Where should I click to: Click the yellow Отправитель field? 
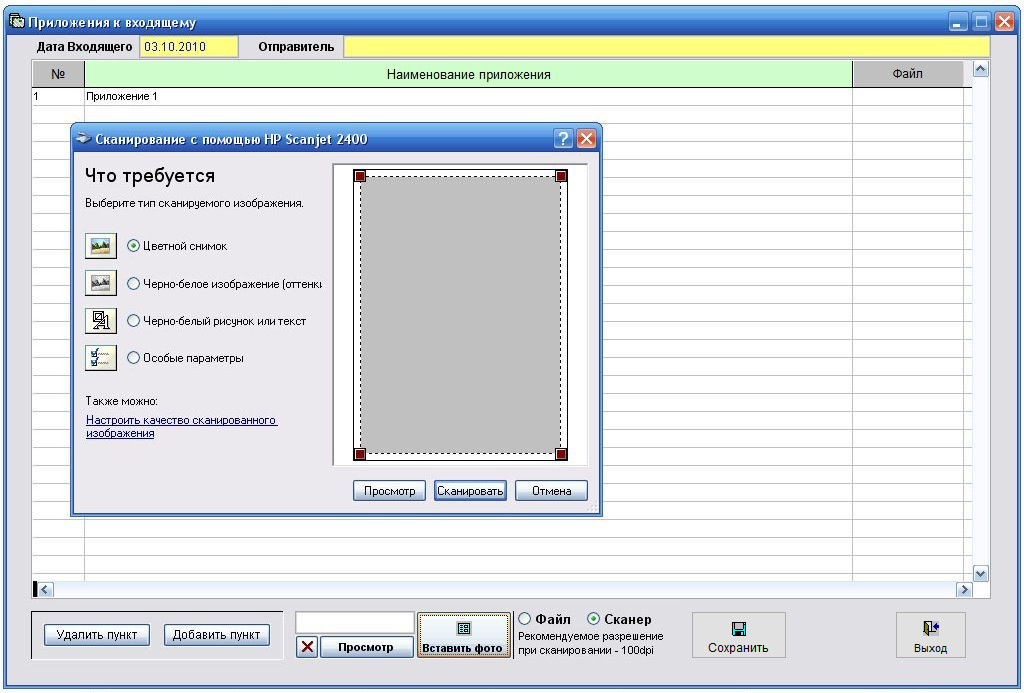(x=667, y=46)
